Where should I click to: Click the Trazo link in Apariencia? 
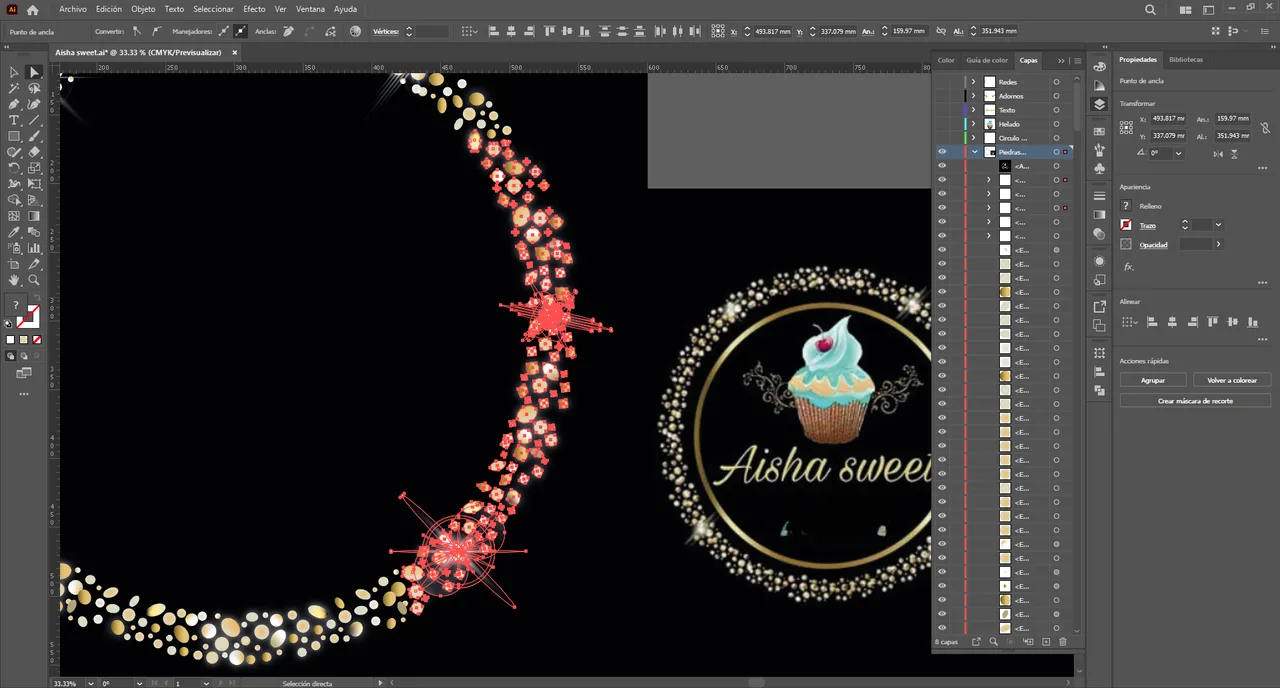point(1147,225)
